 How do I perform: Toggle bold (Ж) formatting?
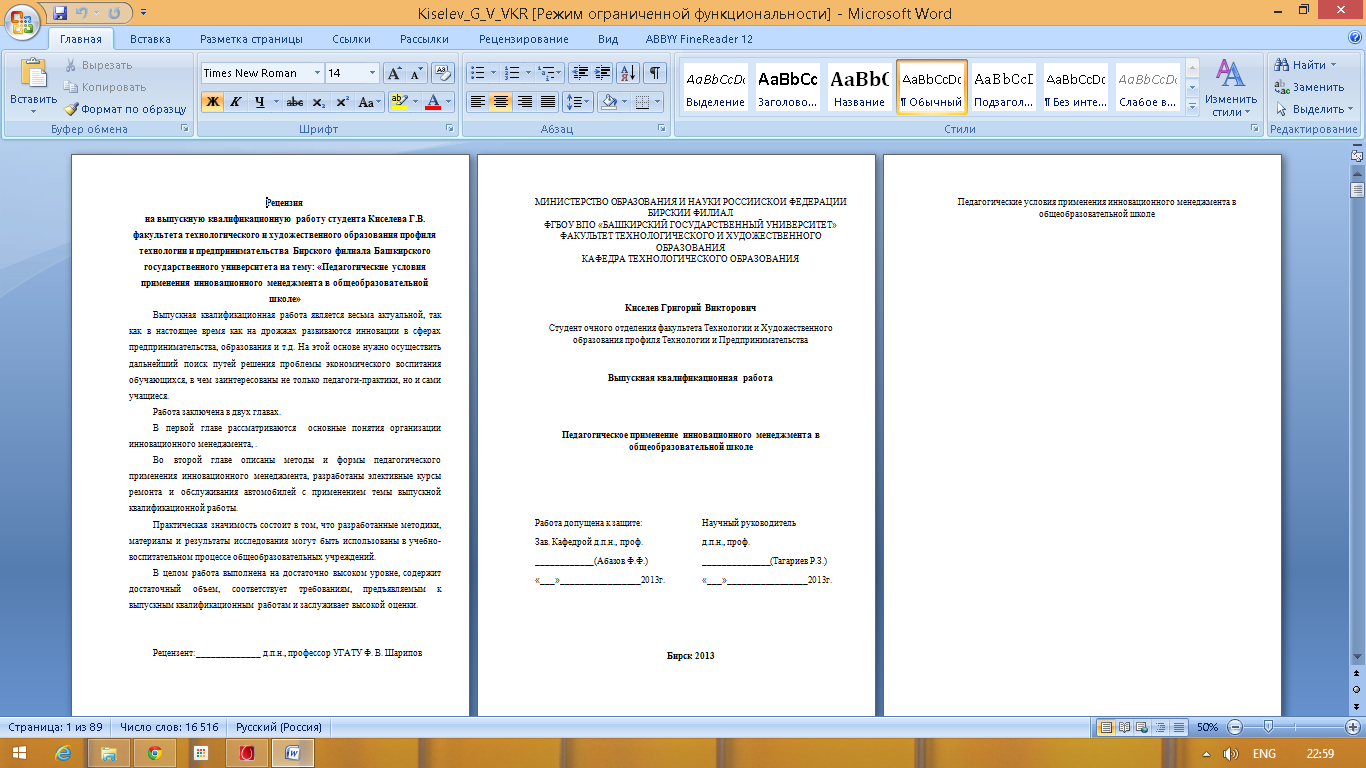(x=212, y=102)
